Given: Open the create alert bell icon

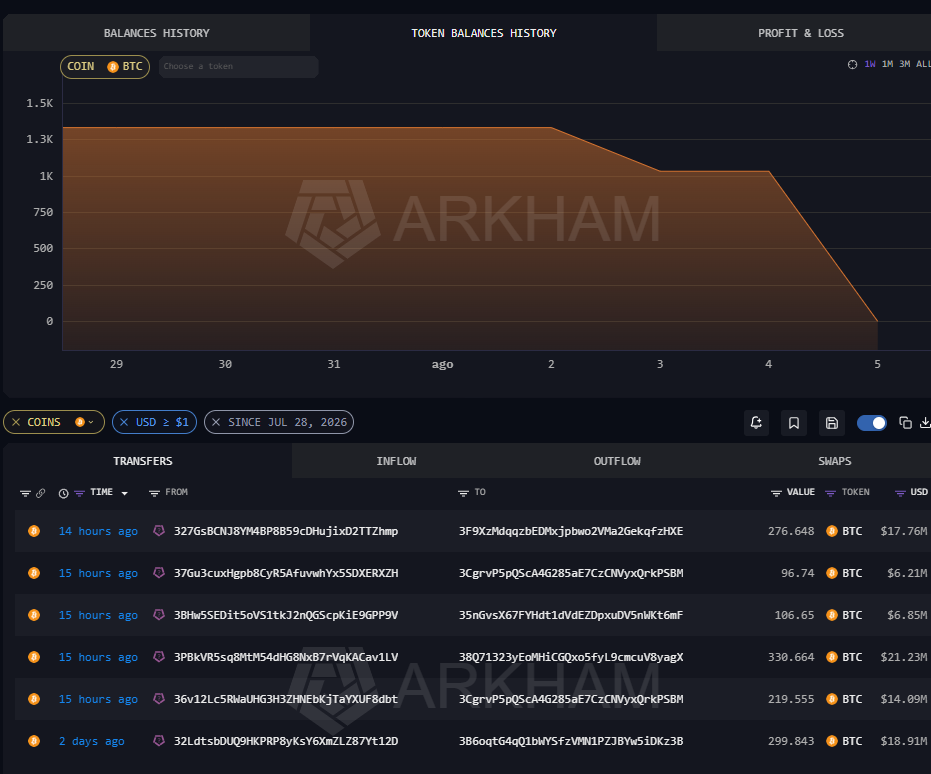Looking at the screenshot, I should tap(756, 423).
